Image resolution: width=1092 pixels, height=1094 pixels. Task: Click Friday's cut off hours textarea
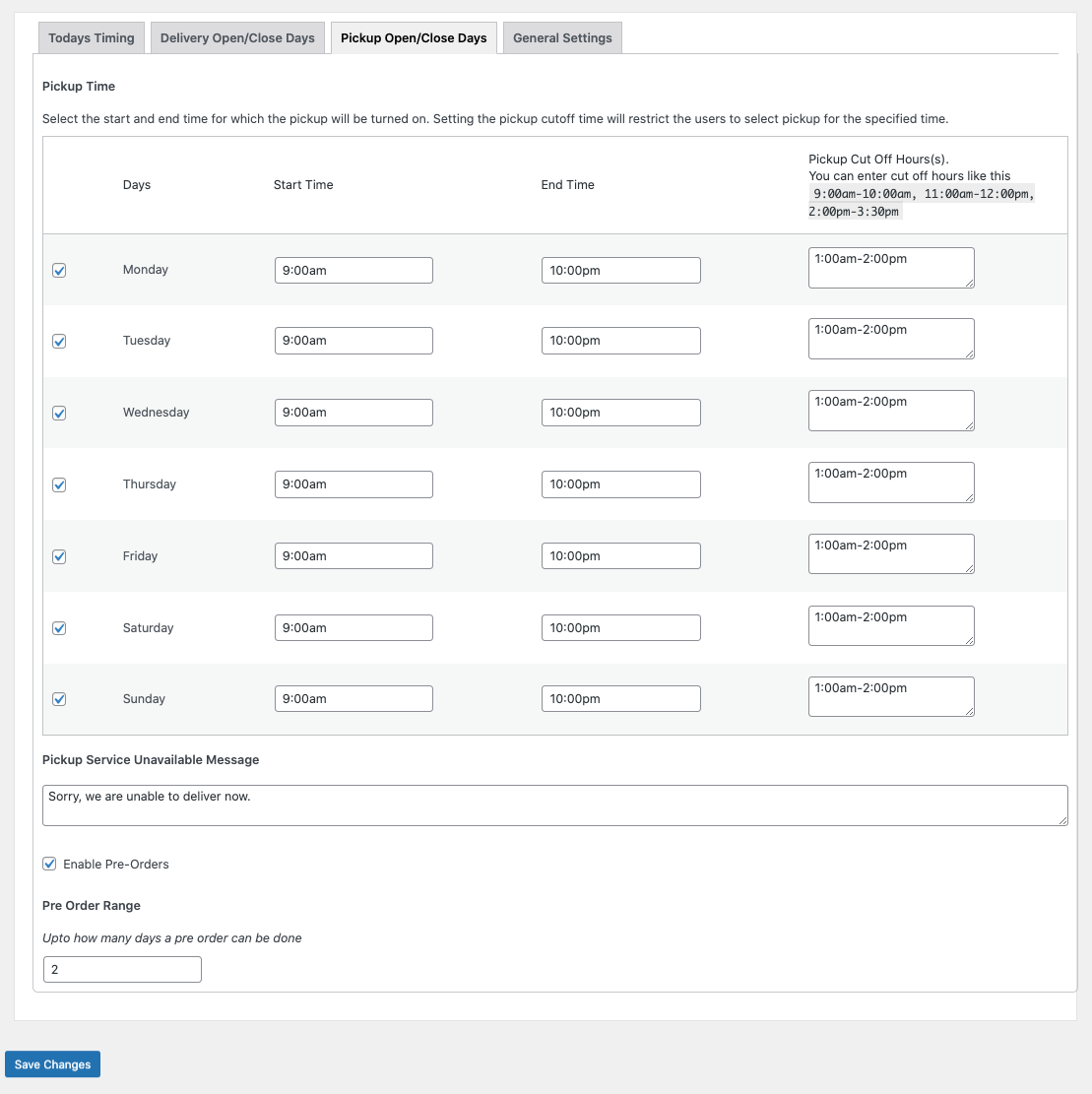pyautogui.click(x=890, y=553)
